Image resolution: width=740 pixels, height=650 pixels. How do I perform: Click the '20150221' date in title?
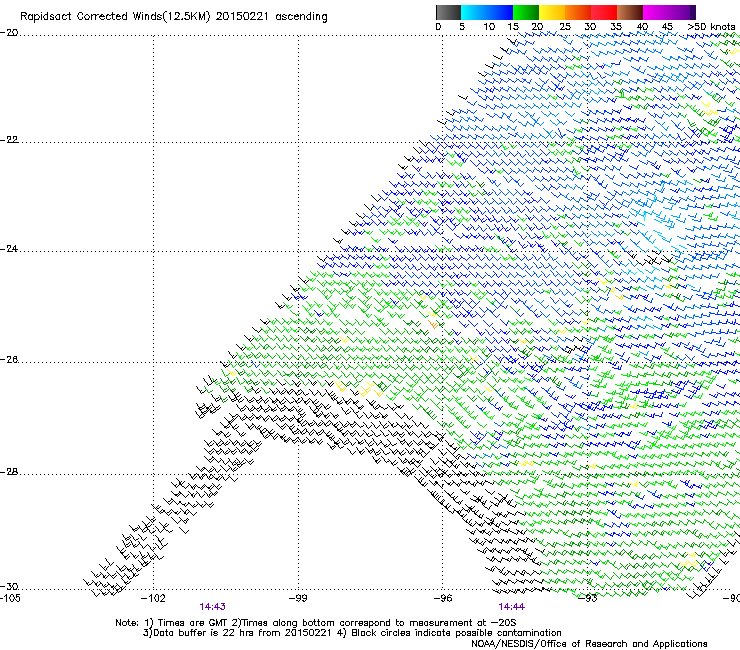point(242,17)
